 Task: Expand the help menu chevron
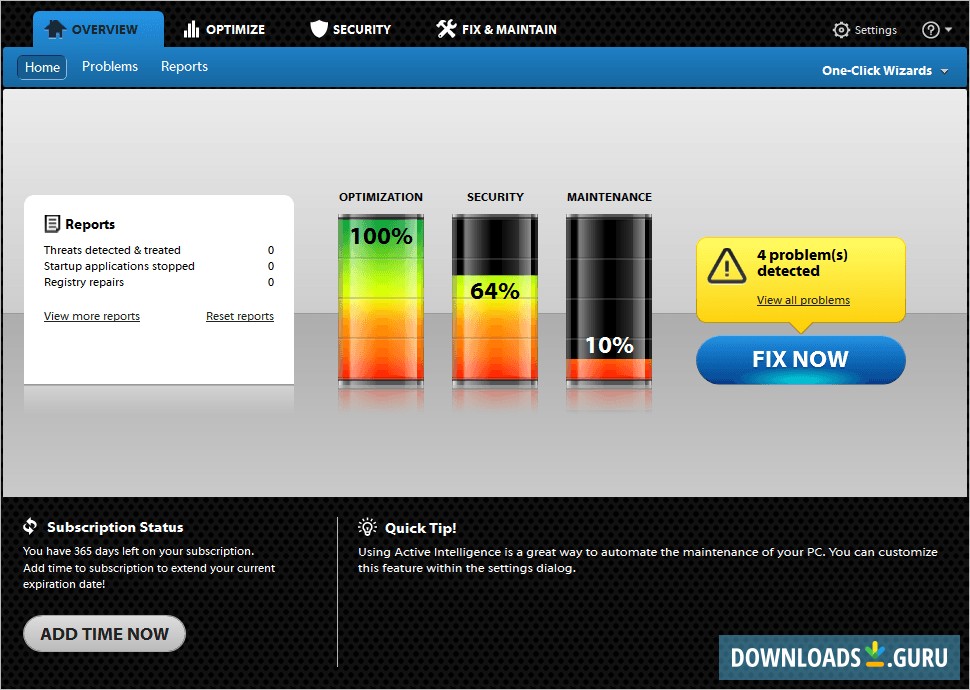pyautogui.click(x=947, y=30)
